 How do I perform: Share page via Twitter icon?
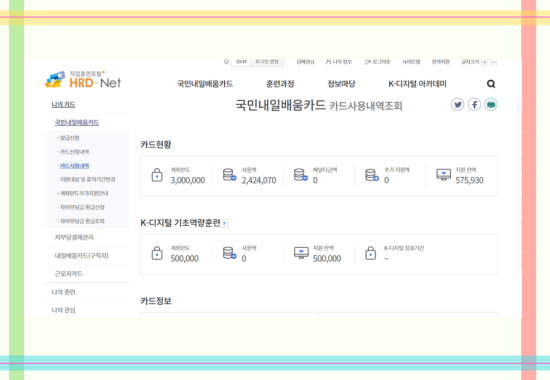tap(457, 105)
